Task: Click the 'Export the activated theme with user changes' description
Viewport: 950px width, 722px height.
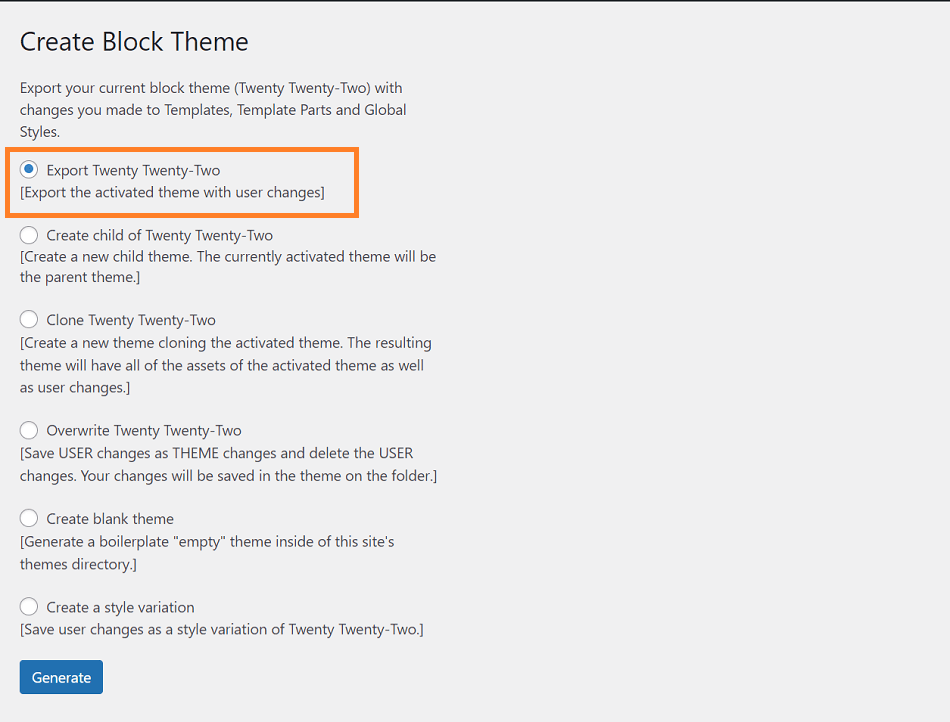Action: tap(172, 193)
